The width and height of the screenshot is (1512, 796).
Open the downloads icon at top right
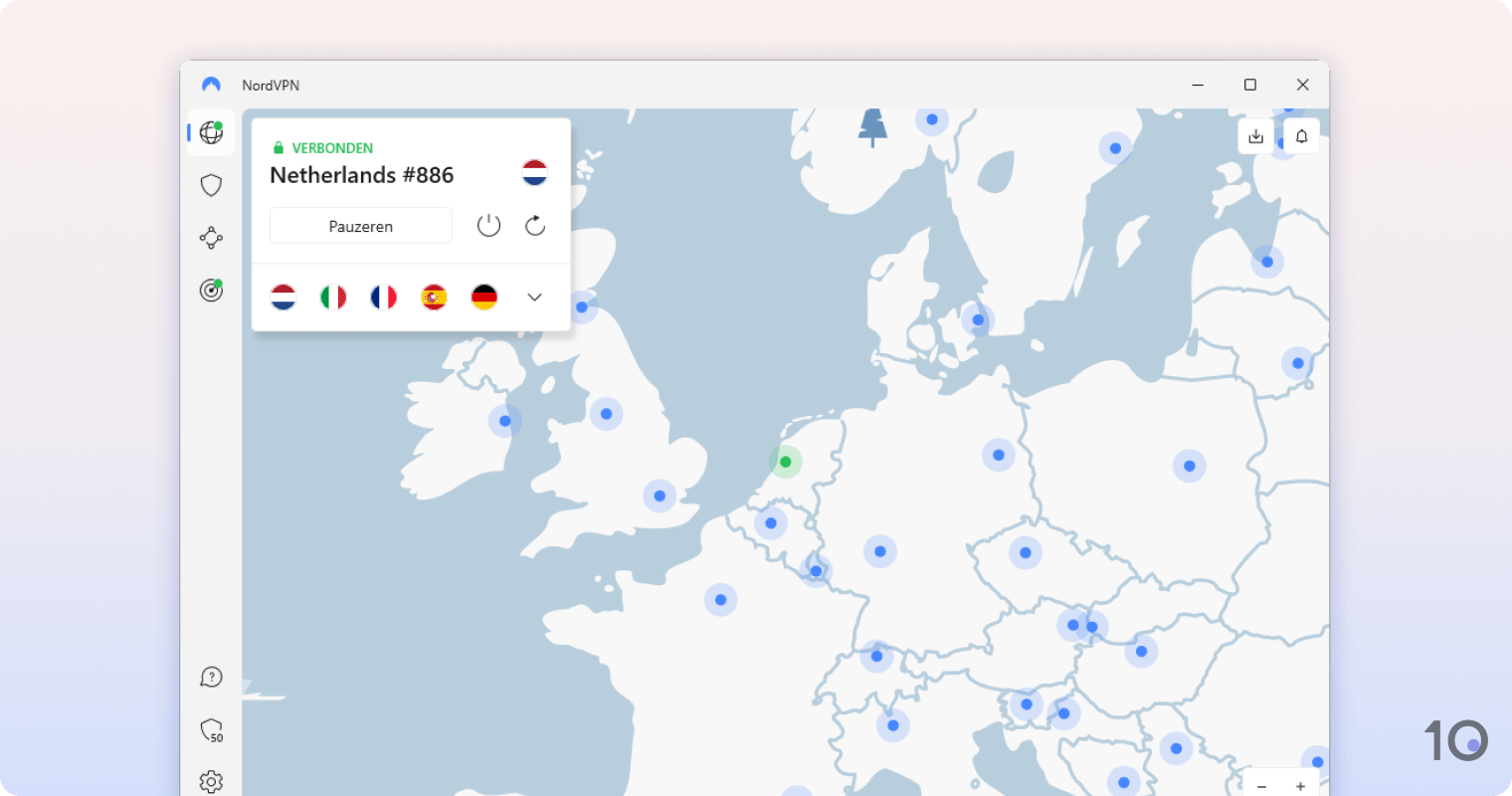pos(1255,135)
